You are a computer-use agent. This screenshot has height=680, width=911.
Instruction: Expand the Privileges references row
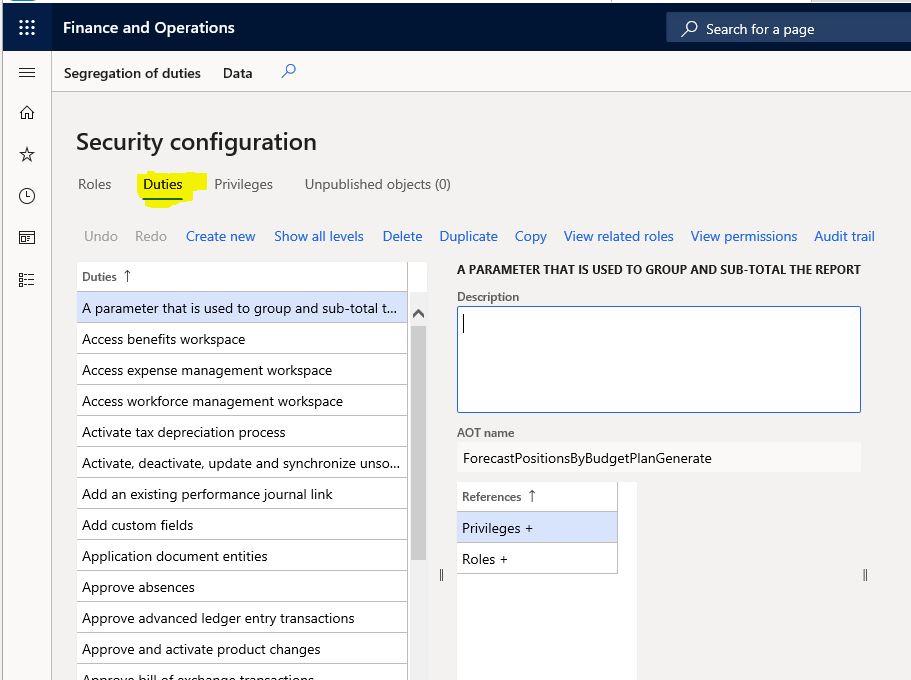[x=537, y=528]
